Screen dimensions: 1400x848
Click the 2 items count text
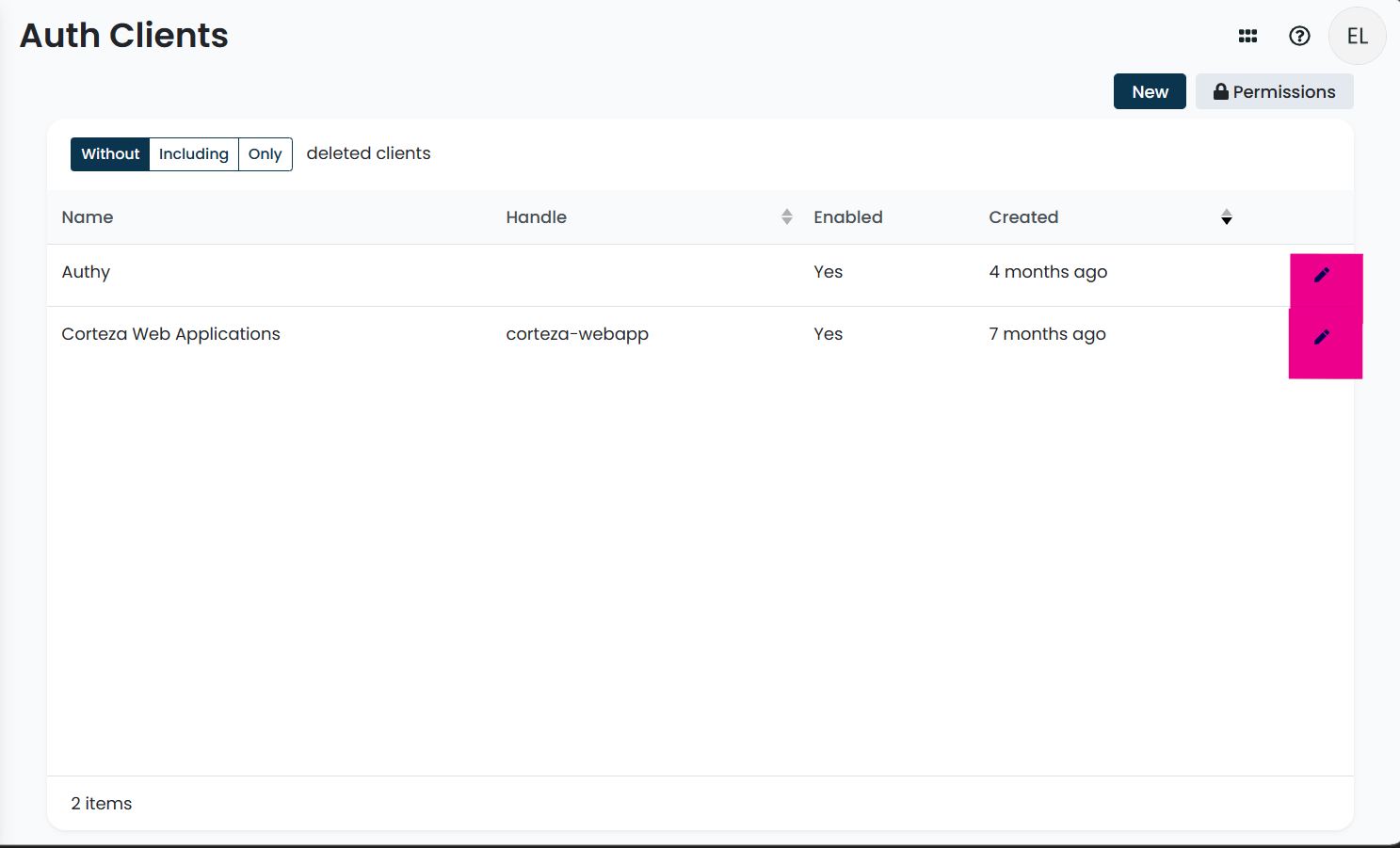point(102,804)
